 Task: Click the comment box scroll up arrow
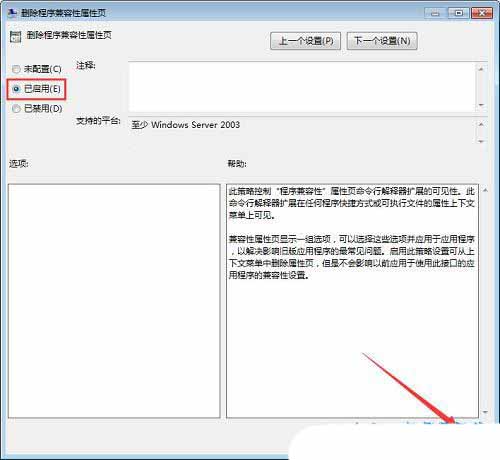pyautogui.click(x=481, y=69)
